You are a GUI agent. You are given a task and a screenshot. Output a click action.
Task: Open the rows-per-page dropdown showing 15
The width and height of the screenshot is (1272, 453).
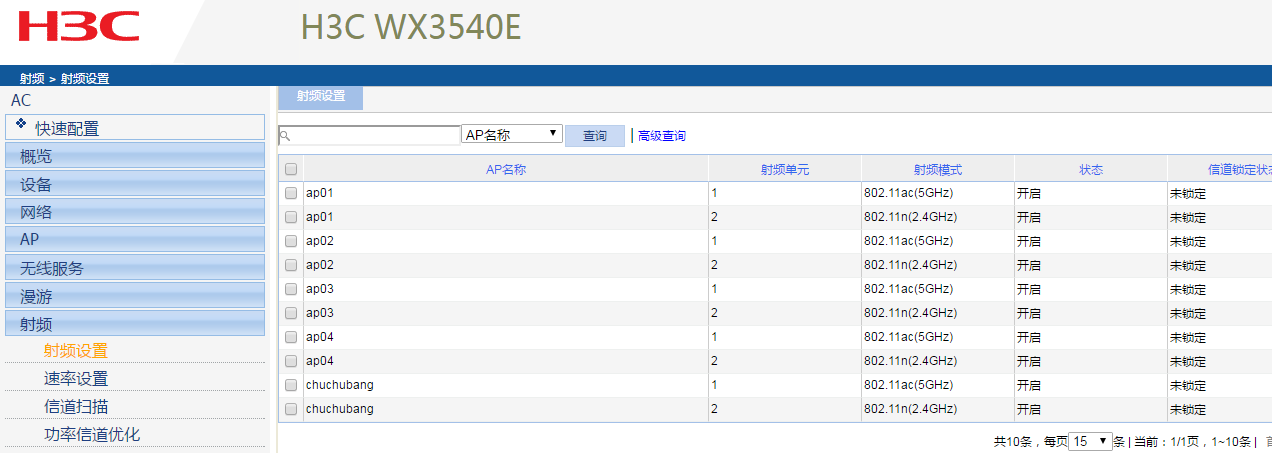click(1091, 441)
